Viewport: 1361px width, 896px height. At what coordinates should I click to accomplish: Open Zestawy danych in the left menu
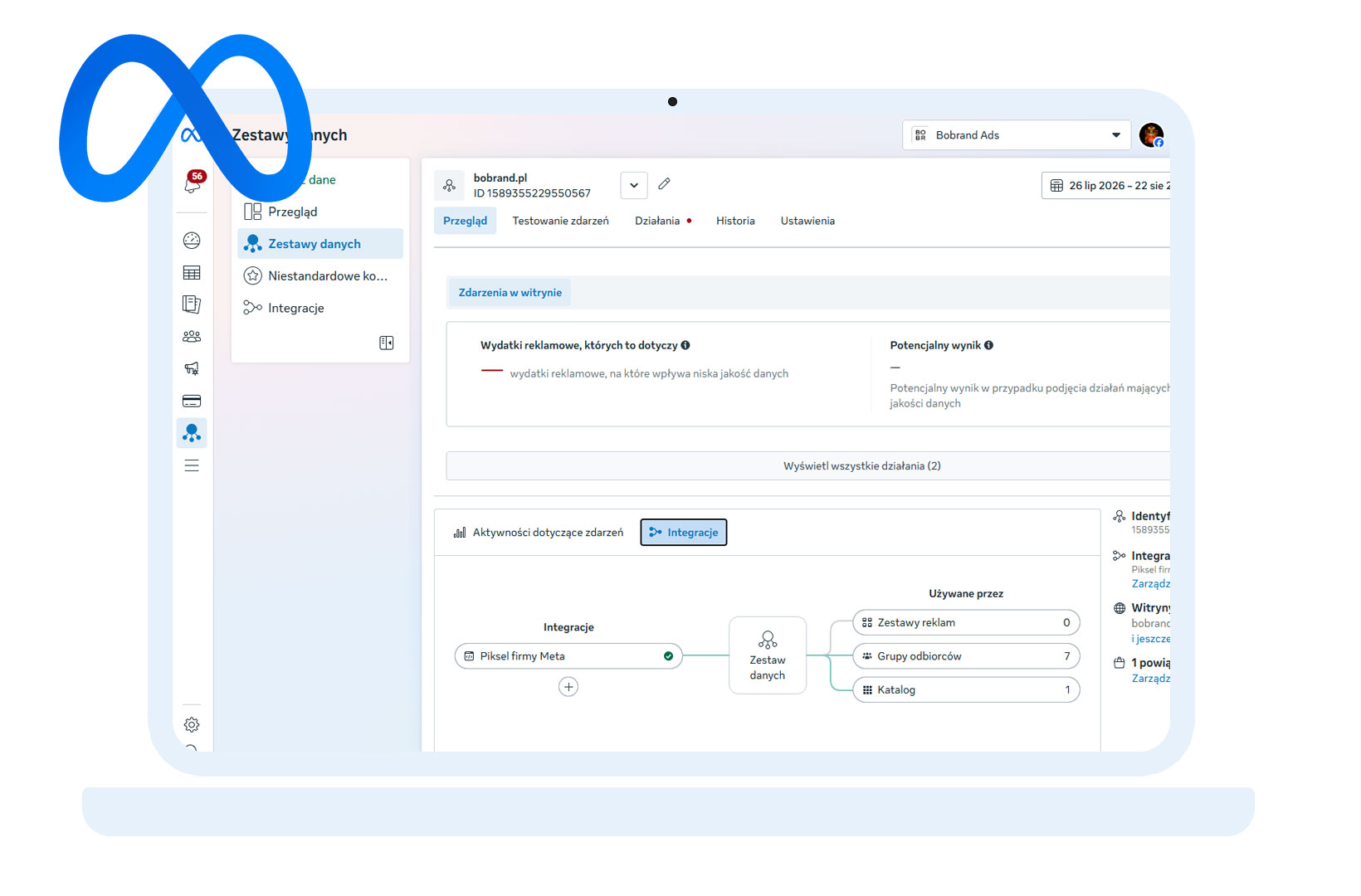click(x=320, y=244)
